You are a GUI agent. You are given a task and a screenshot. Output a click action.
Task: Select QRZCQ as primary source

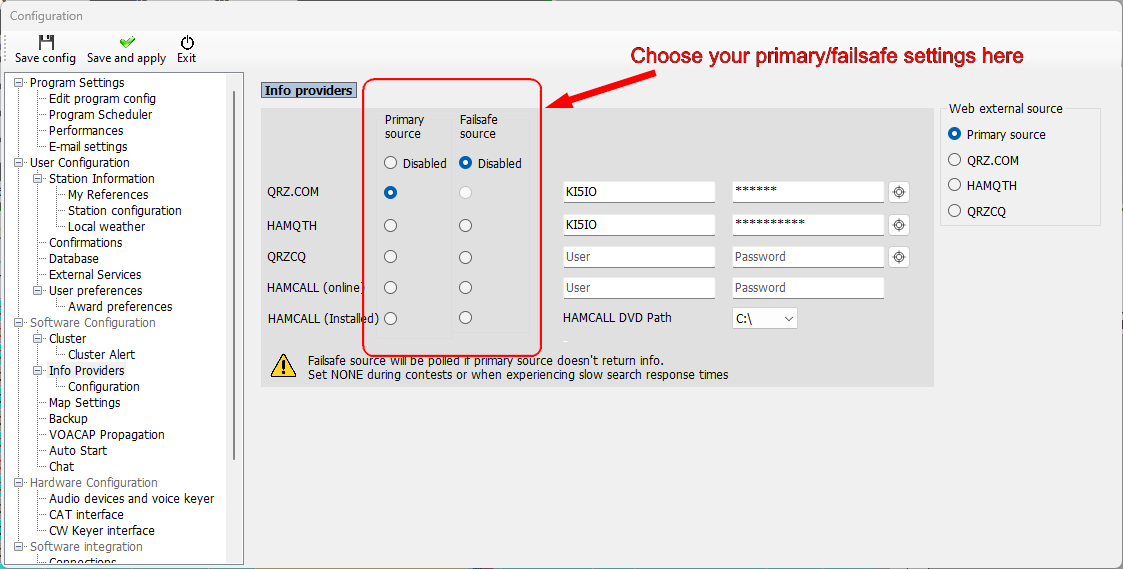[390, 257]
